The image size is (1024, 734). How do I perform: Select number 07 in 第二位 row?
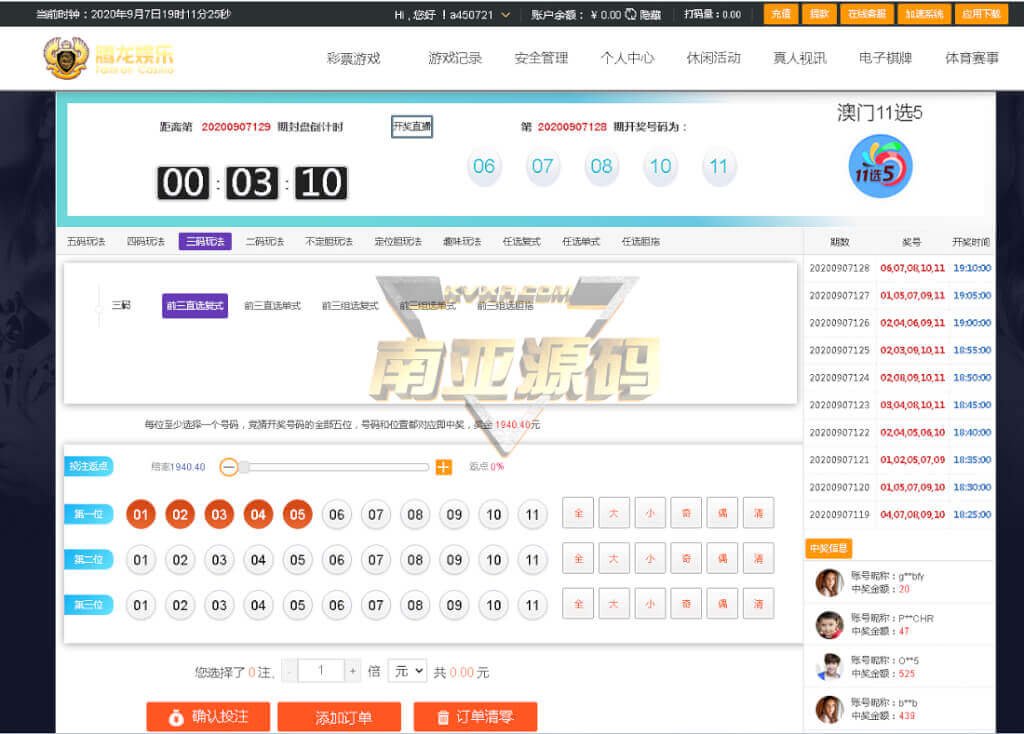pyautogui.click(x=375, y=560)
